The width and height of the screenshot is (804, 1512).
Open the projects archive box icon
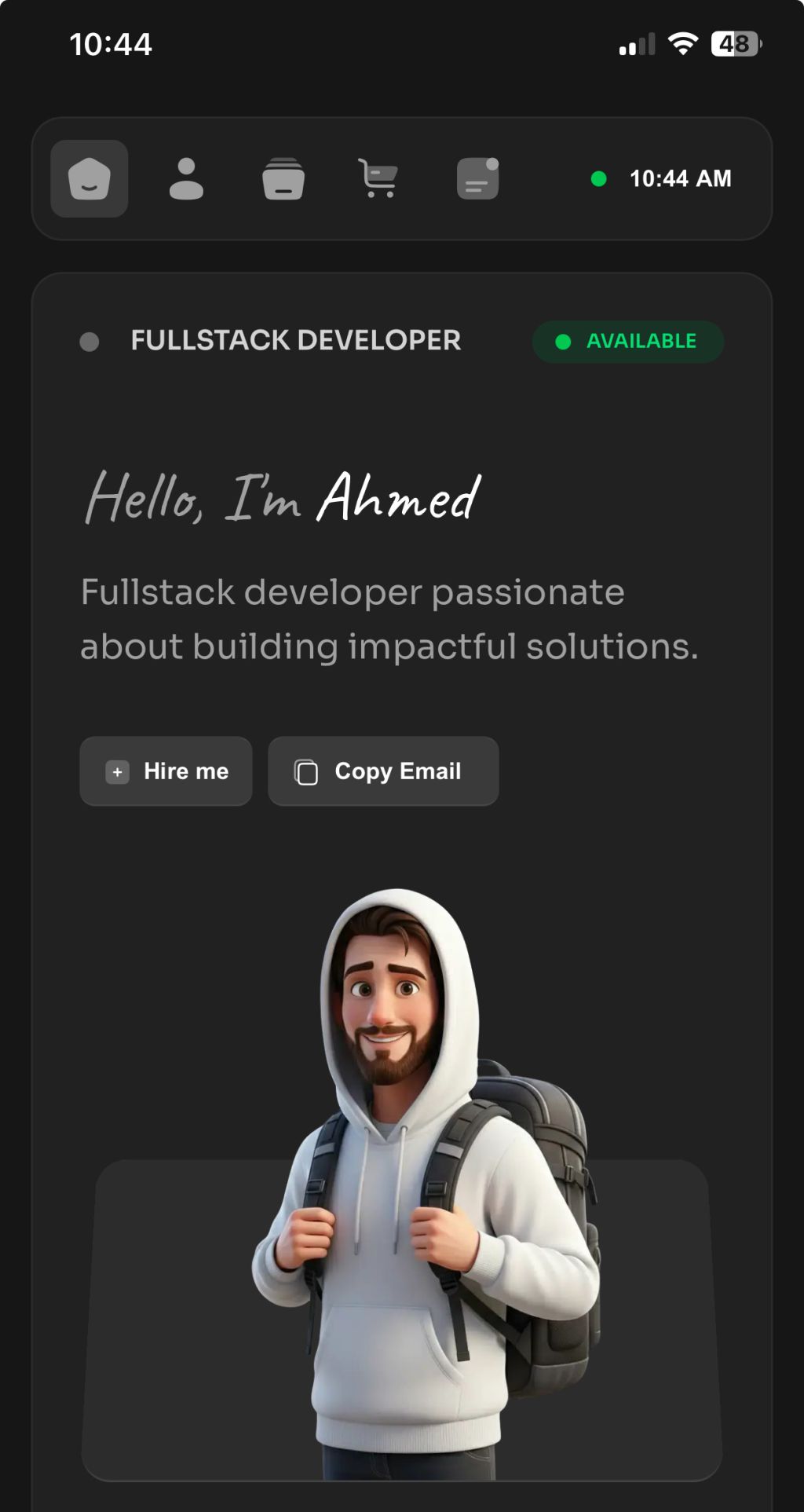click(283, 178)
